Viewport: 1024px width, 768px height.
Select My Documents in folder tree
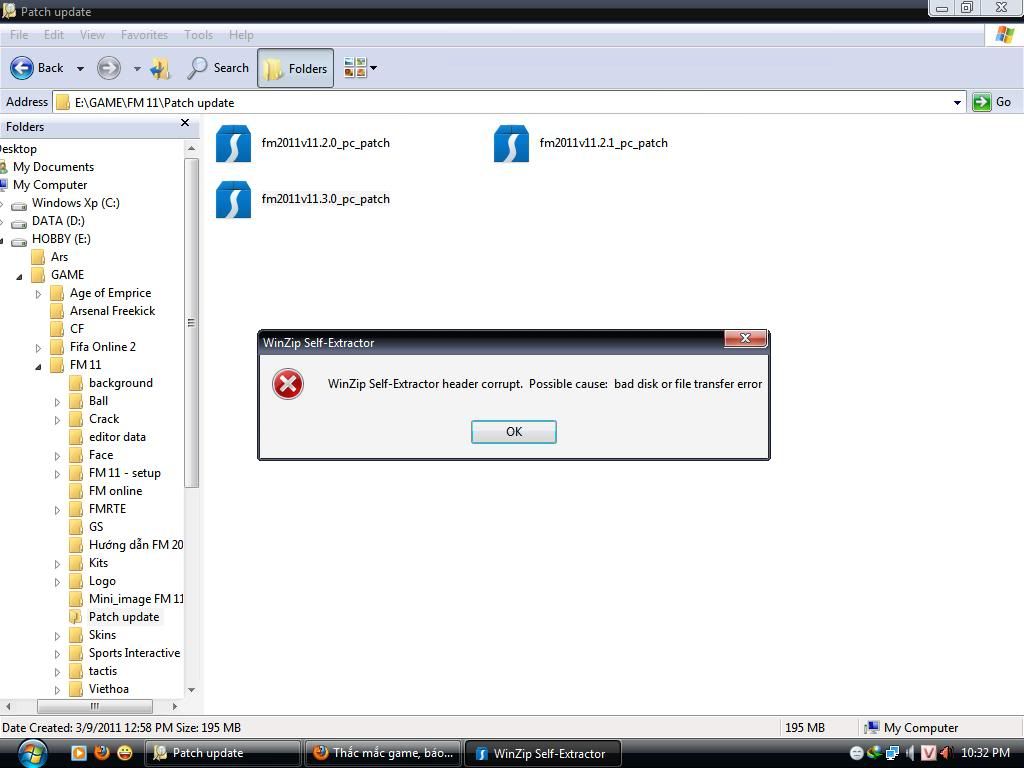pyautogui.click(x=53, y=167)
